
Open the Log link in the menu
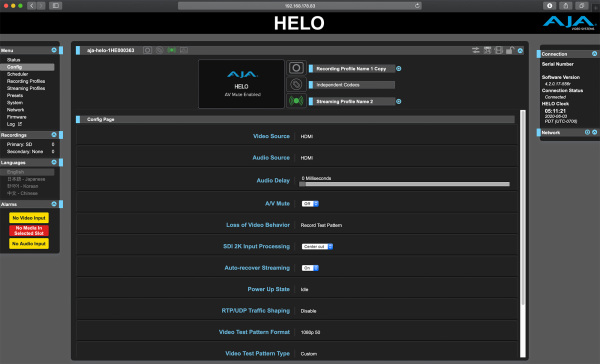[14, 124]
